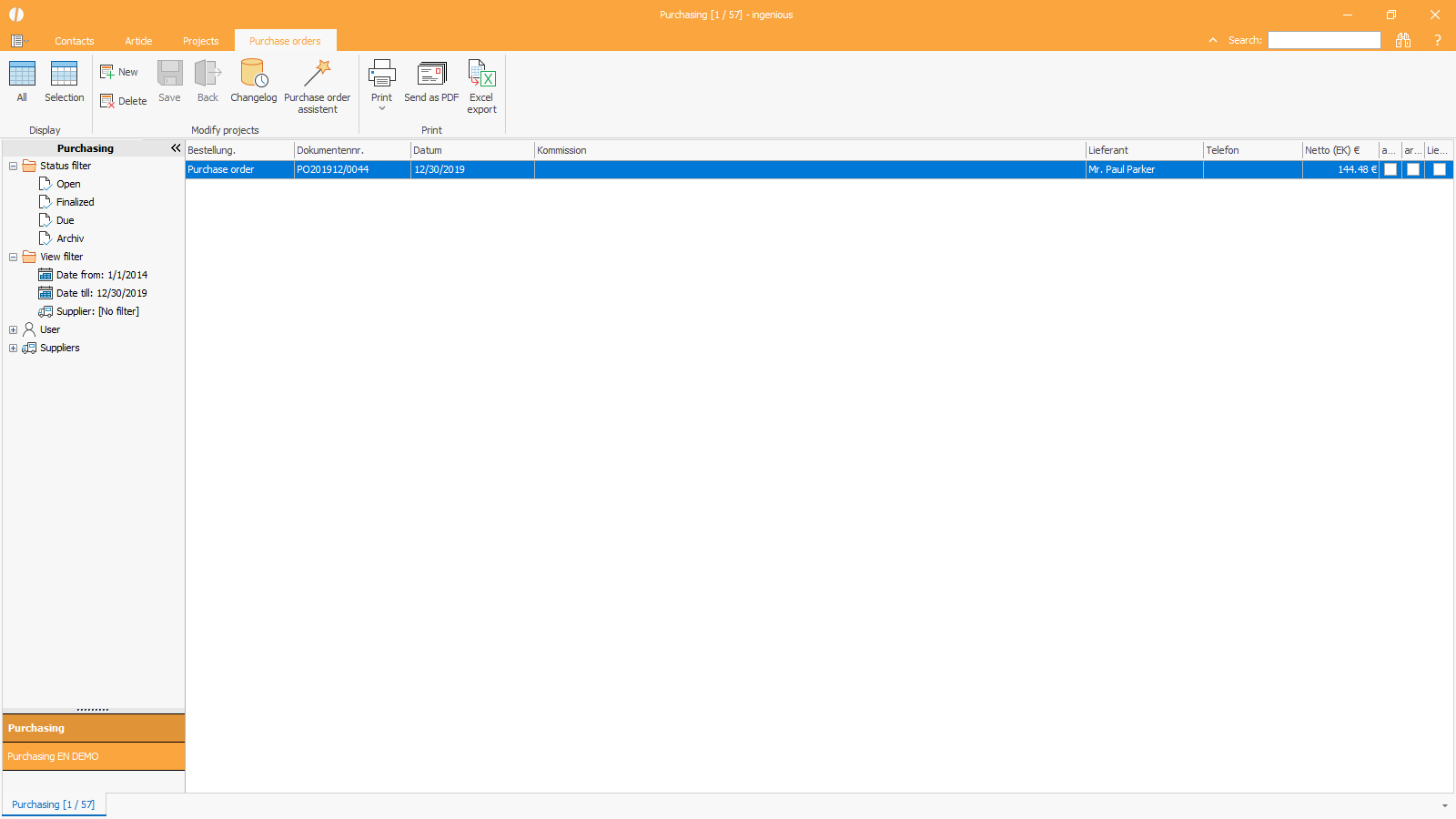Open the Print dropdown arrow
Screen dimensions: 1456x819
pyautogui.click(x=382, y=109)
